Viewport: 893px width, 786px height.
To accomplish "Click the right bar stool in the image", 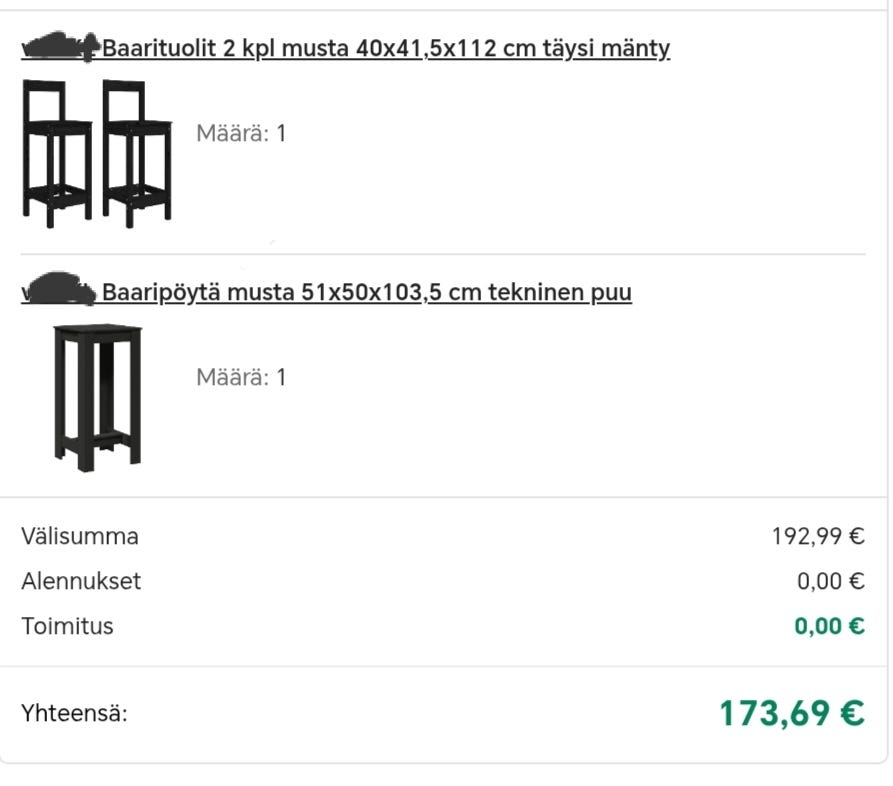I will pos(137,154).
